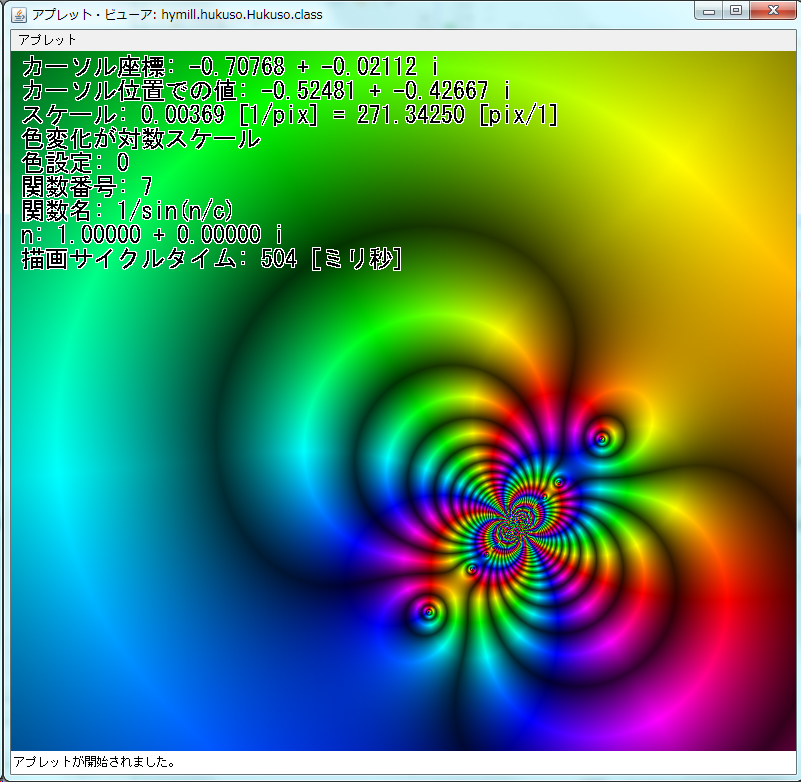Click the 色設定: 0 text
The width and height of the screenshot is (801, 782).
click(76, 163)
